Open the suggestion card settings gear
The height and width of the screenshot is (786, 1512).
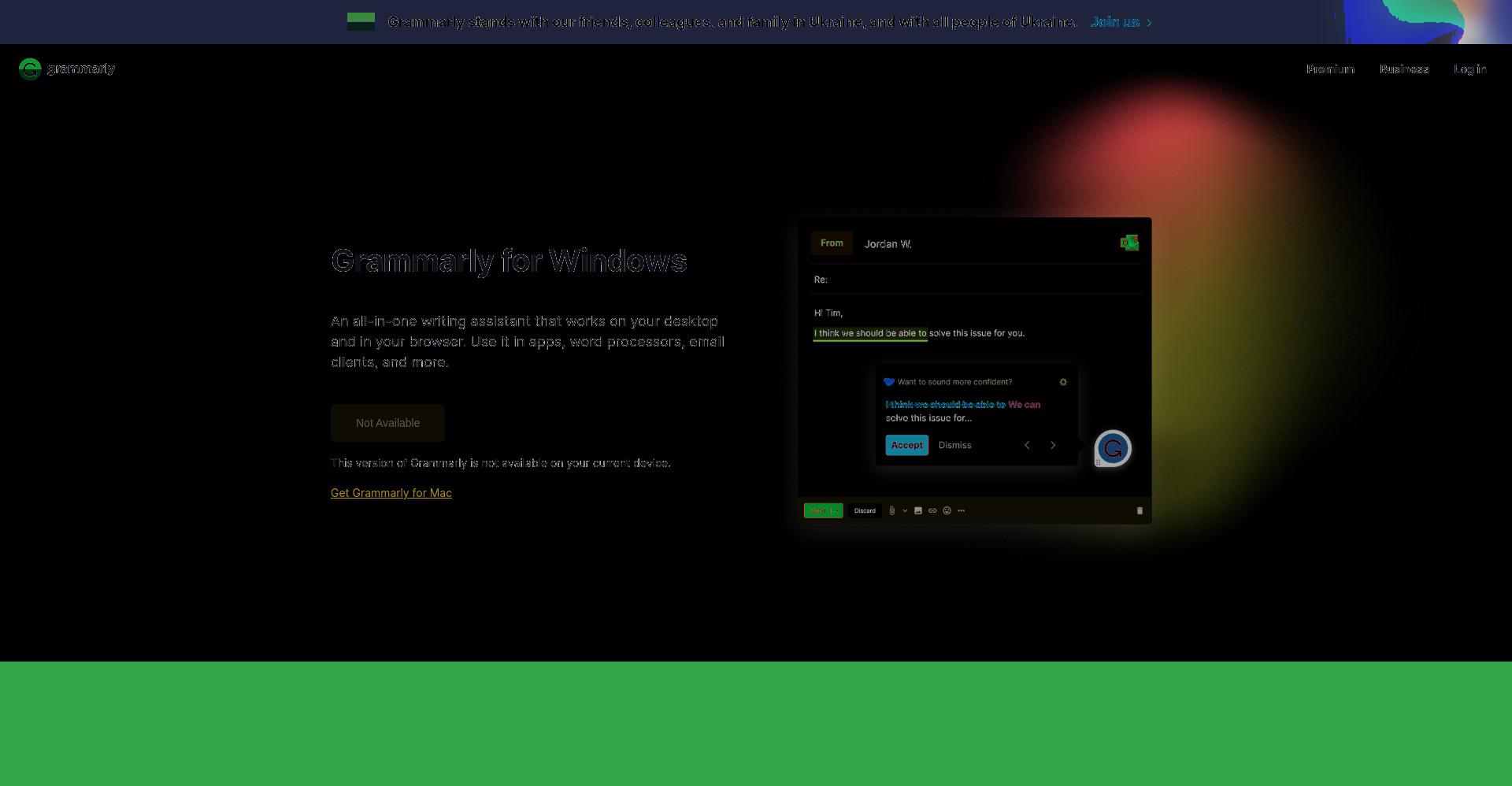[1063, 382]
